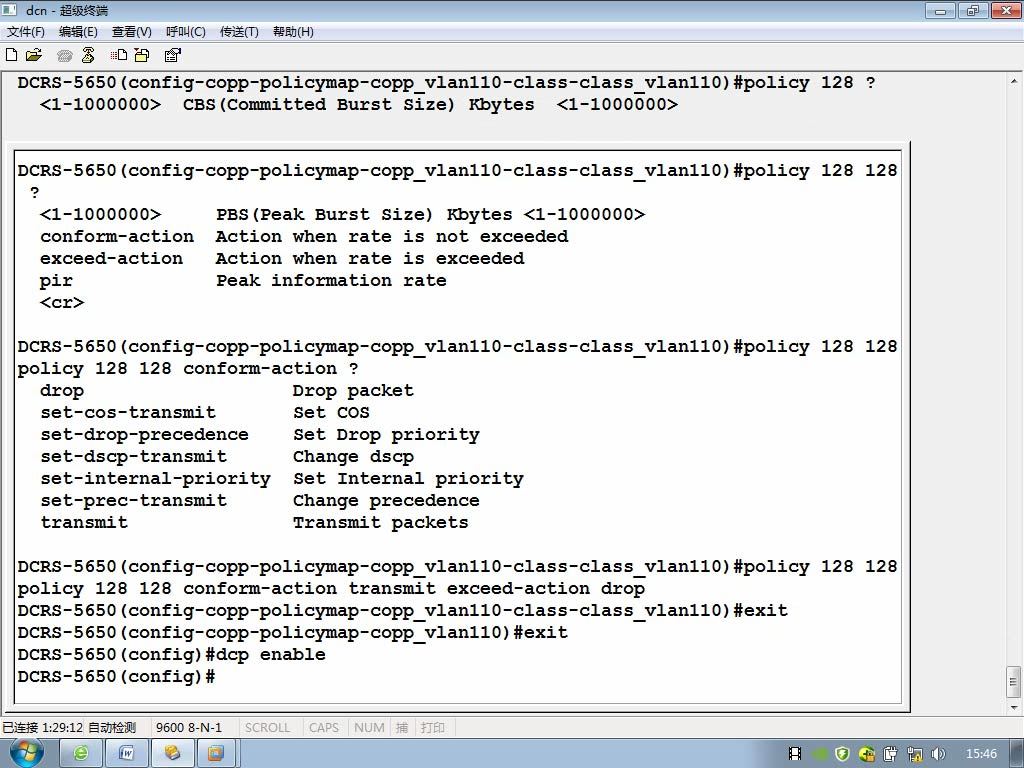Click the network warning tray icon
The width and height of the screenshot is (1024, 768).
[915, 754]
